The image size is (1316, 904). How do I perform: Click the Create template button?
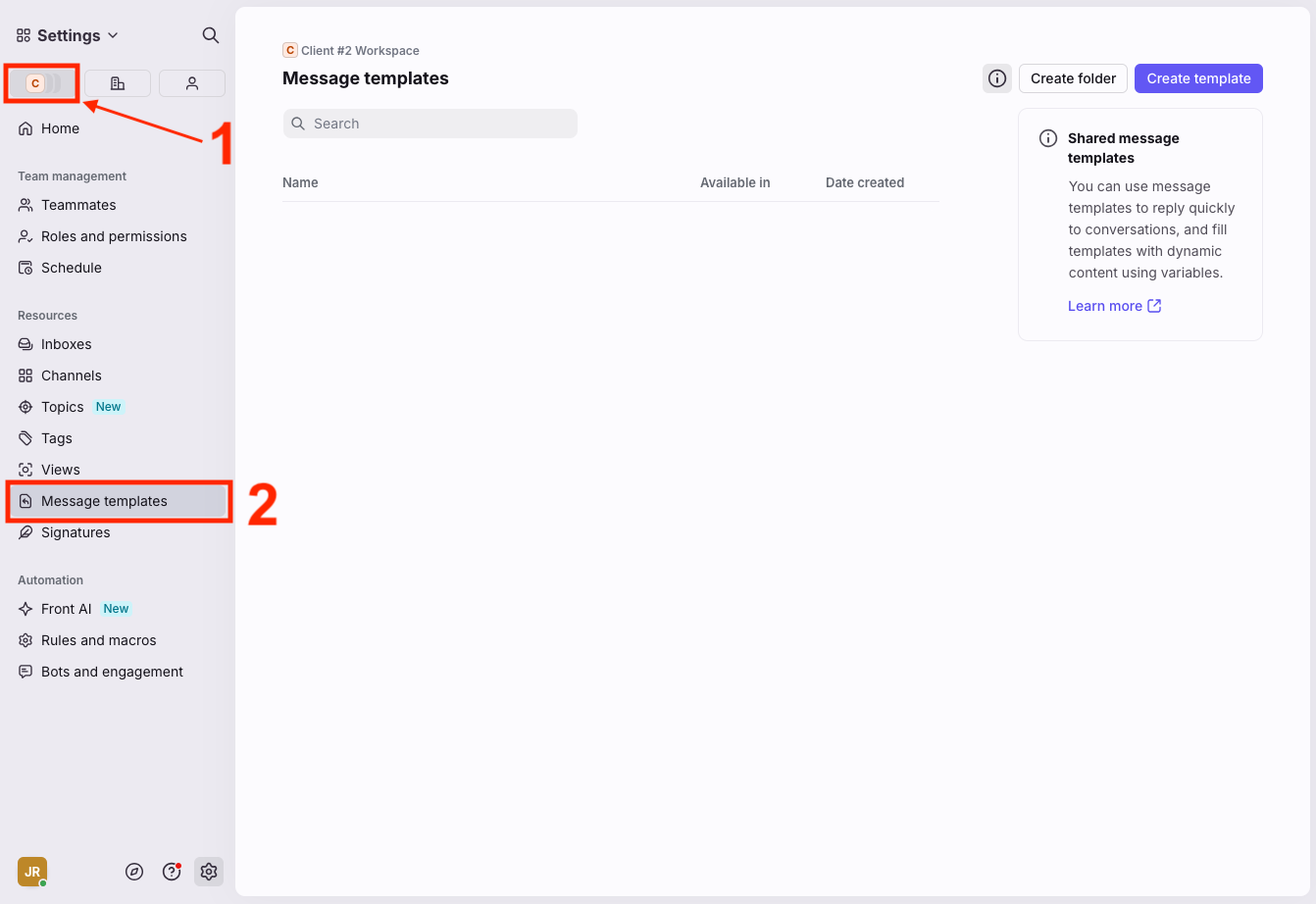pyautogui.click(x=1198, y=78)
